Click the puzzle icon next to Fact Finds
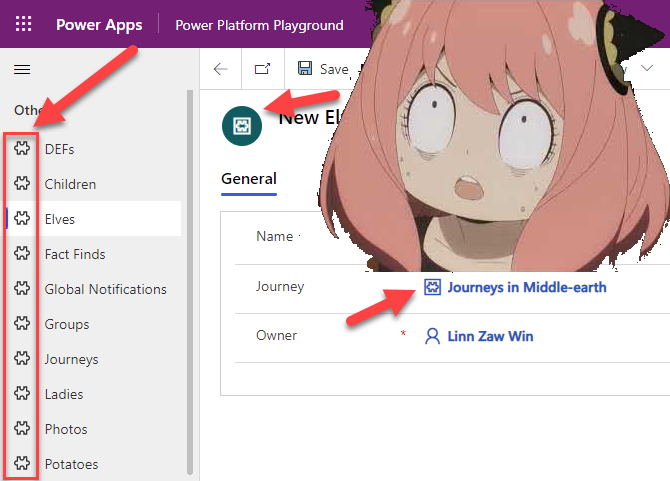Viewport: 670px width, 481px height. tap(22, 254)
